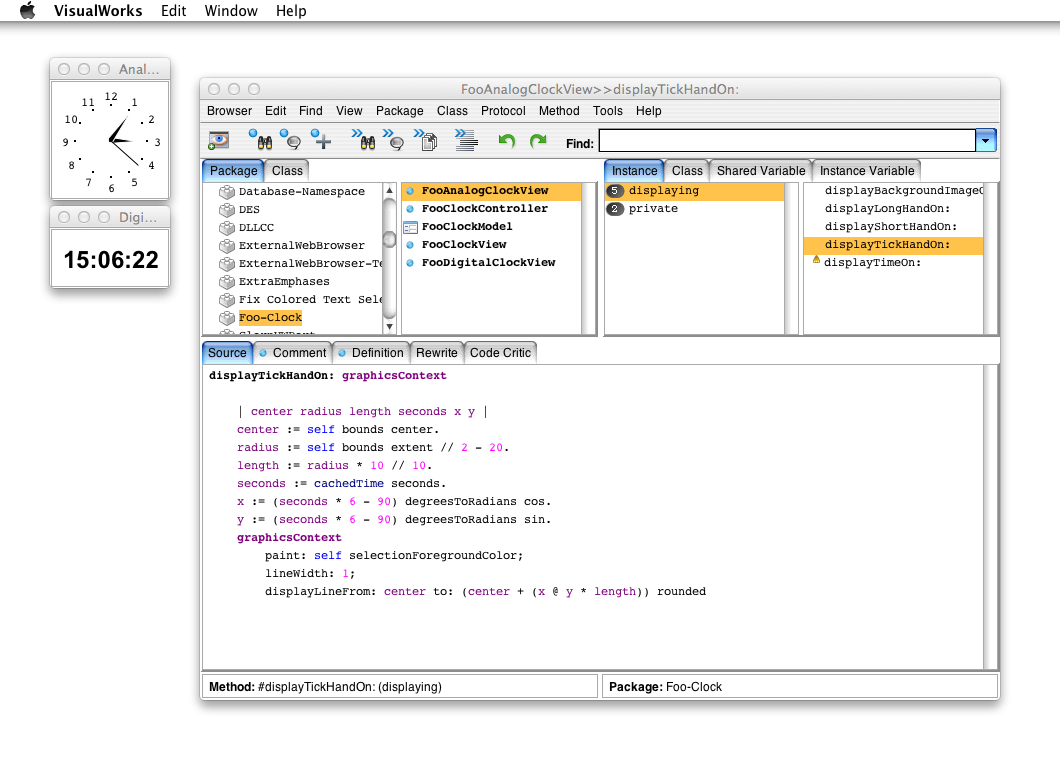Click the blue dot icon beside FooClockController
Image resolution: width=1060 pixels, height=770 pixels.
(x=410, y=209)
